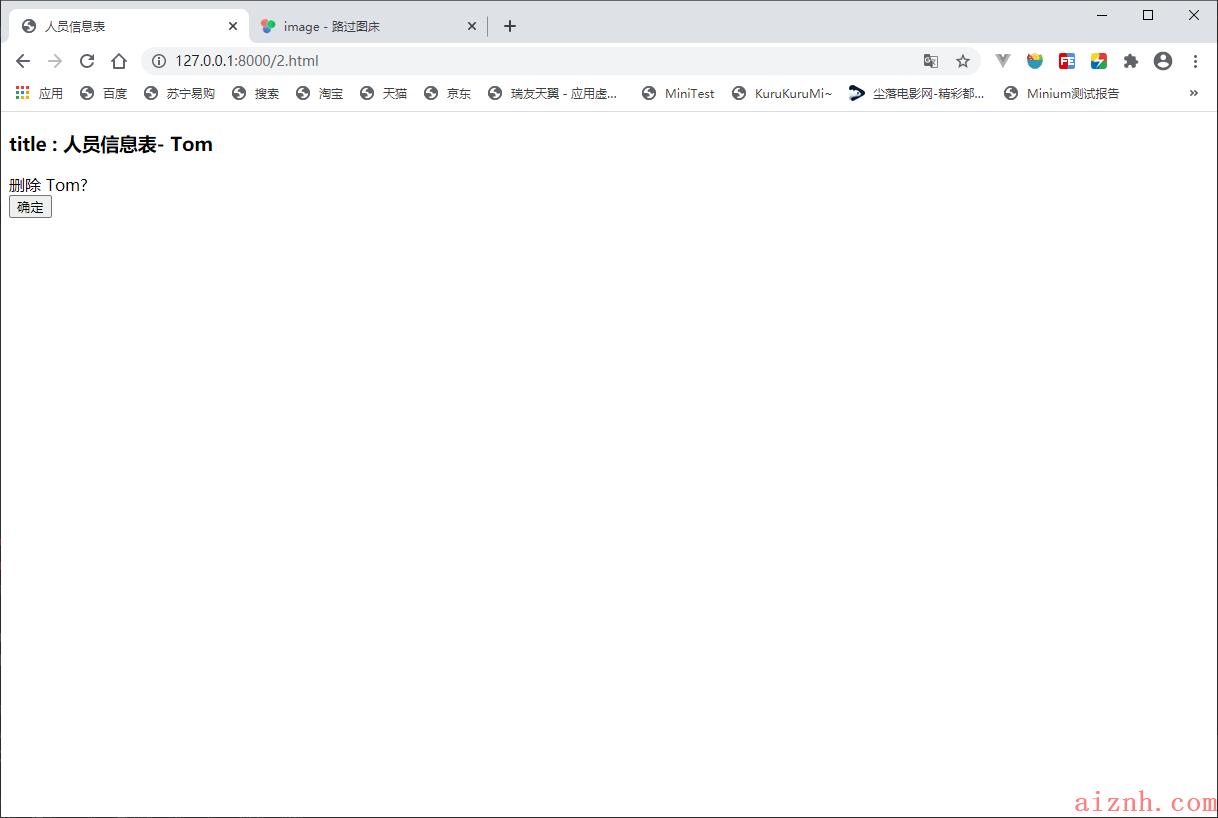The width and height of the screenshot is (1218, 818).
Task: Click the browser back arrow
Action: 23,61
